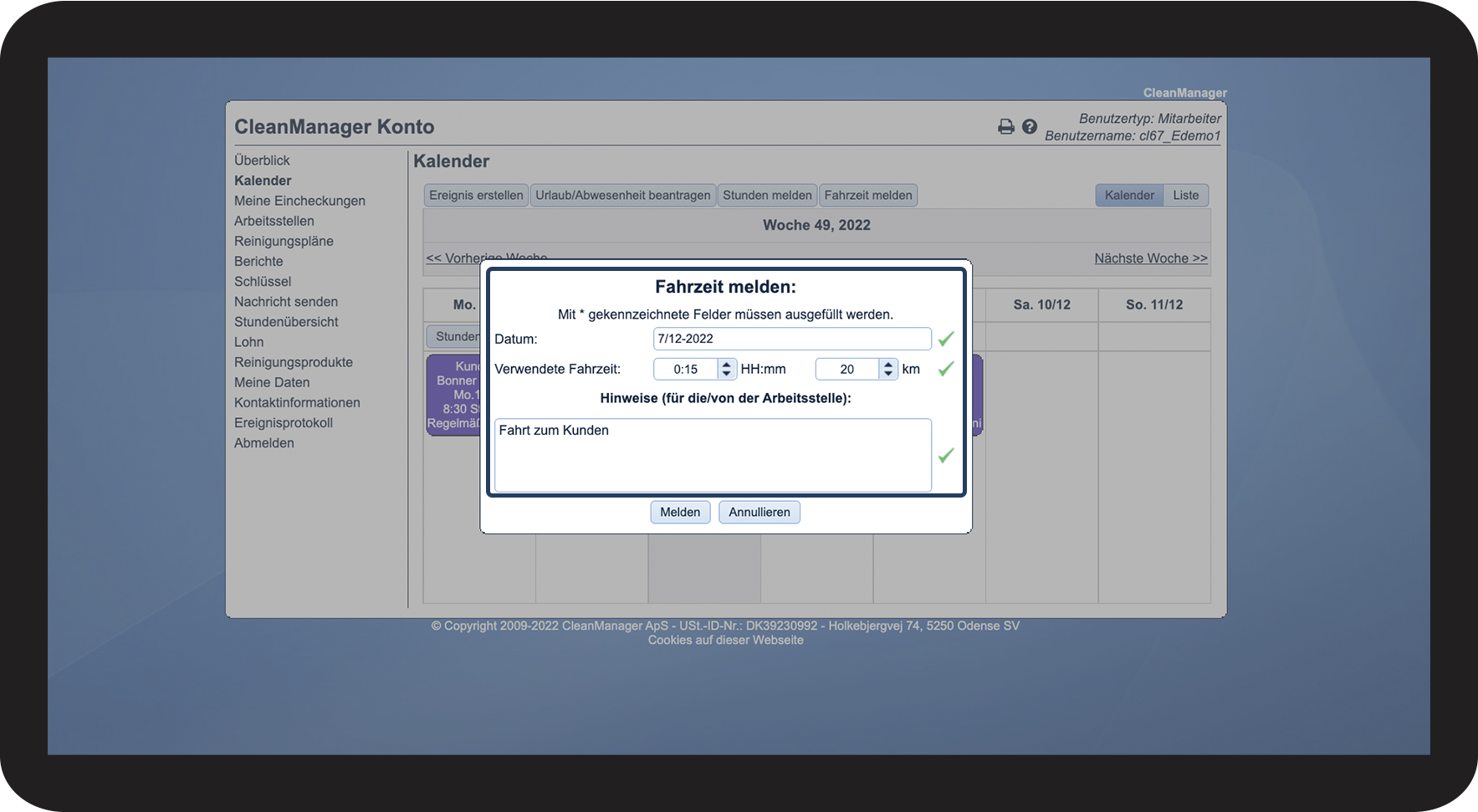The image size is (1478, 812).
Task: Click the green checkmark beside Datum field
Action: pos(945,339)
